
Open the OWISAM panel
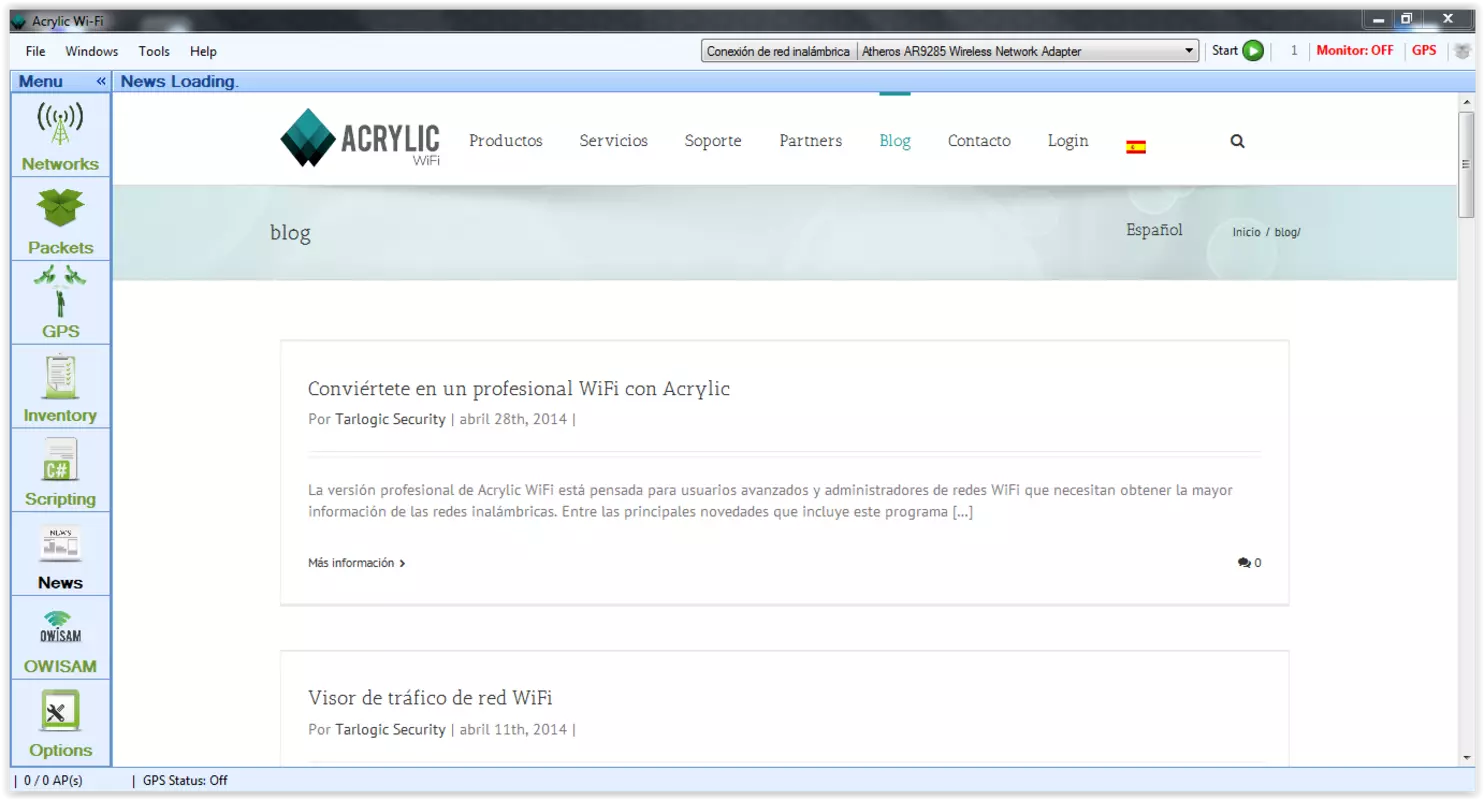point(60,638)
